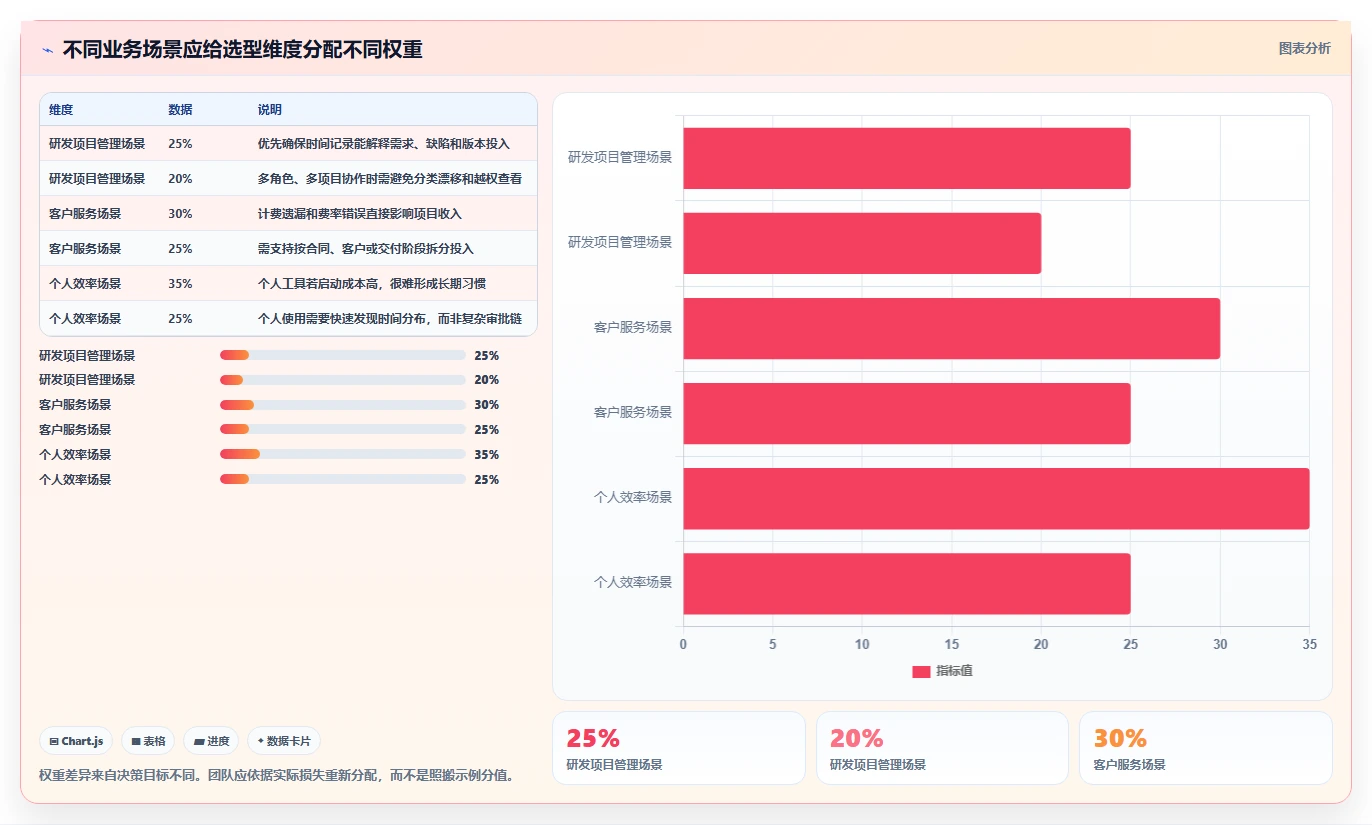The width and height of the screenshot is (1372, 825).
Task: Select the 表格 chip
Action: point(148,741)
